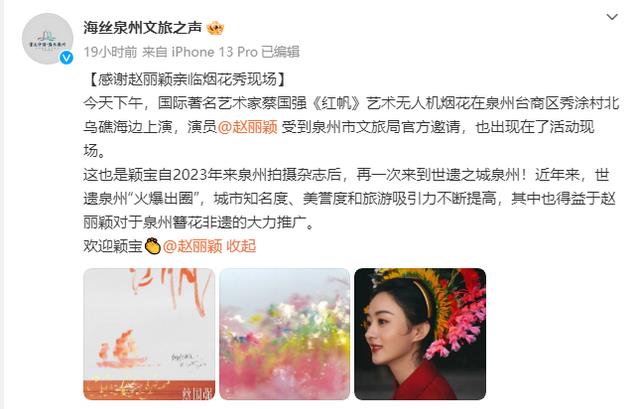Click the orange band at poster bottom
This screenshot has height=409, width=636.
(149, 390)
